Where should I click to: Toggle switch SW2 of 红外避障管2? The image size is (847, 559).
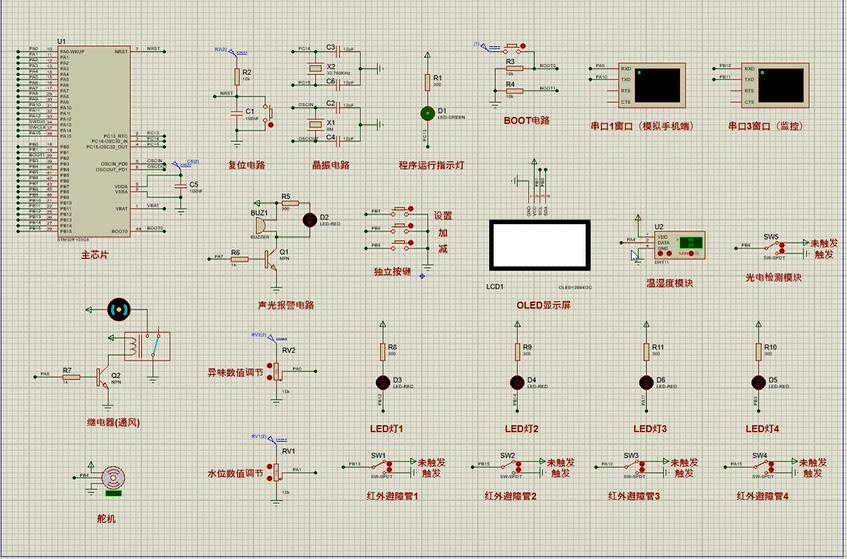coord(510,468)
